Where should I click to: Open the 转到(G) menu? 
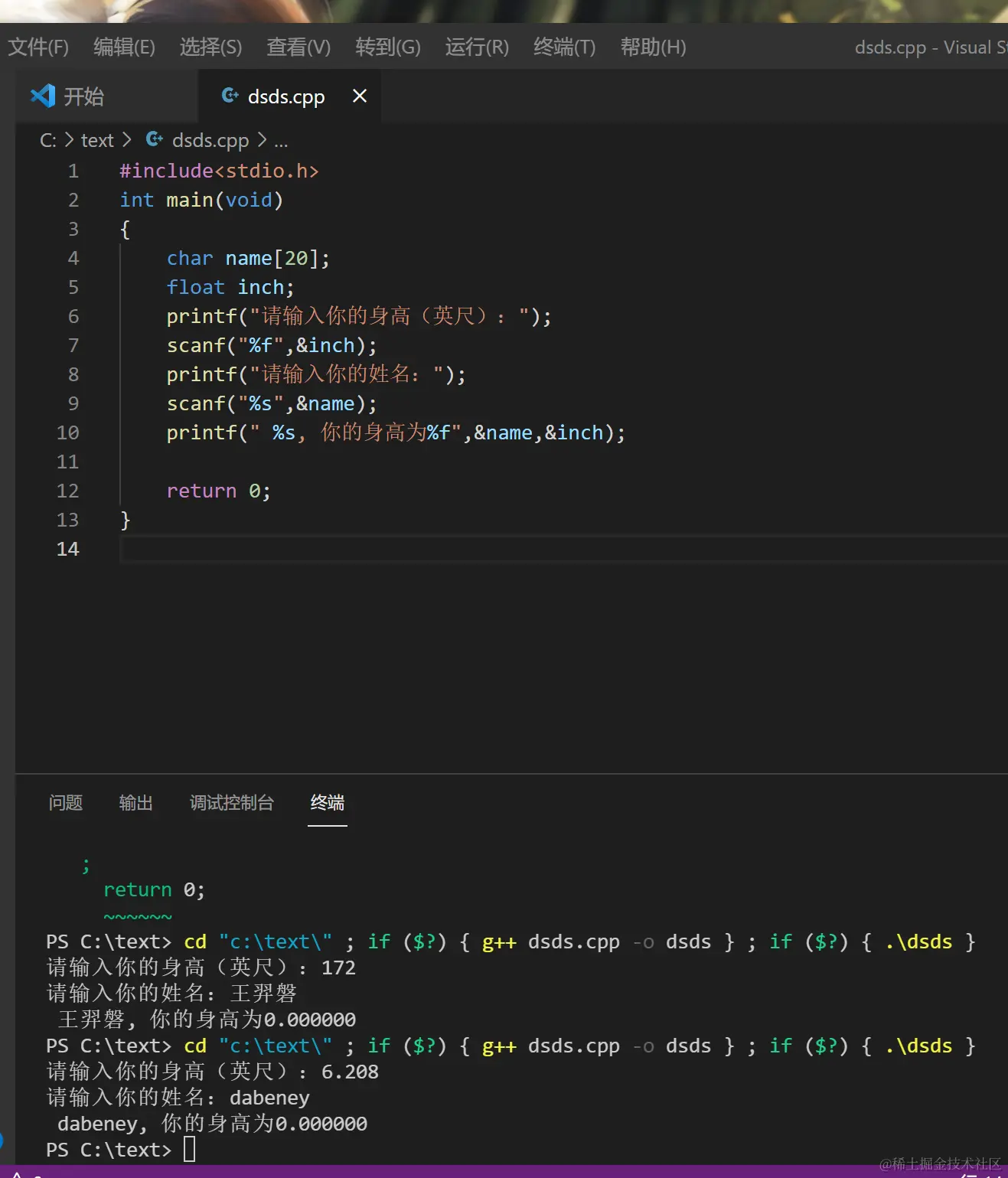388,47
